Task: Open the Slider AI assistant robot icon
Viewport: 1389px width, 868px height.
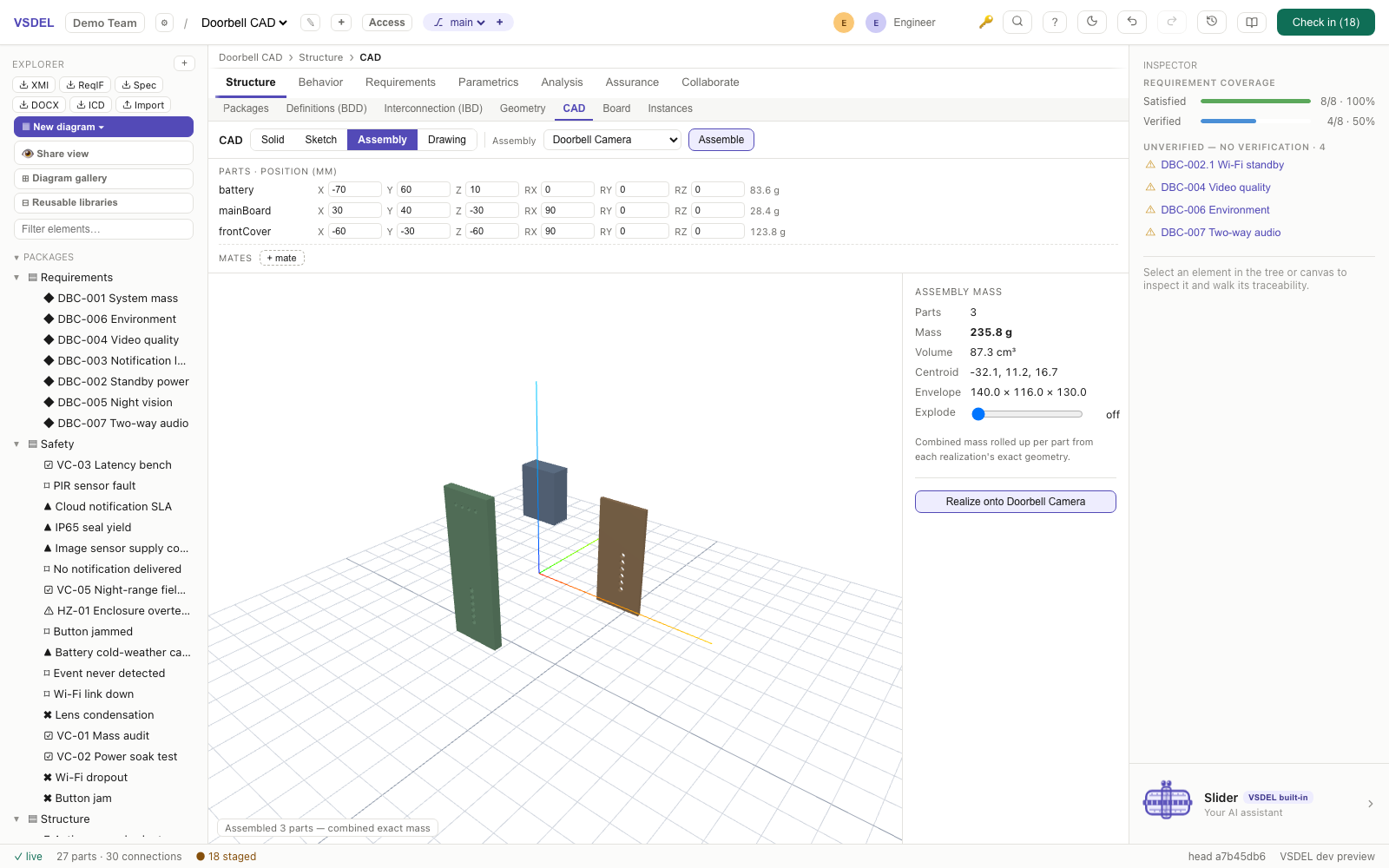Action: pos(1168,799)
